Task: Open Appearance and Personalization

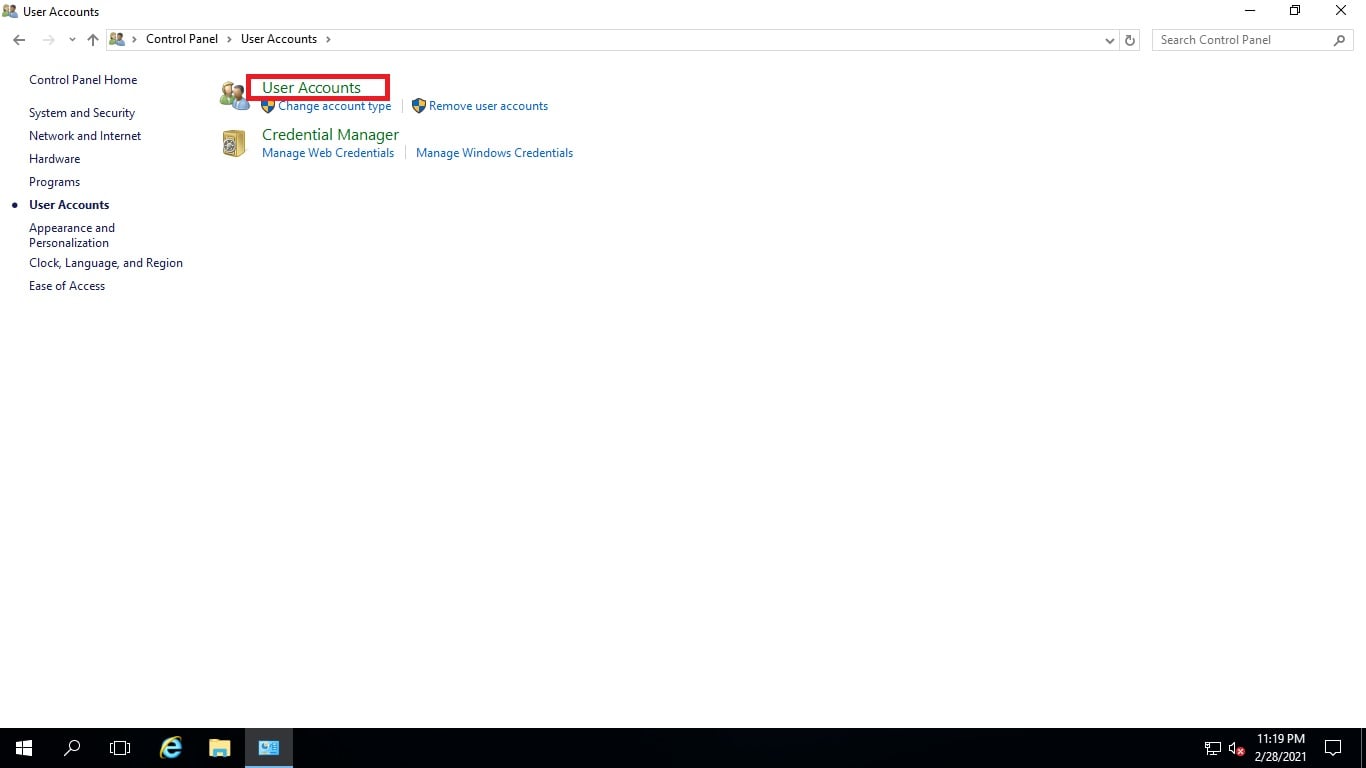Action: pos(72,235)
